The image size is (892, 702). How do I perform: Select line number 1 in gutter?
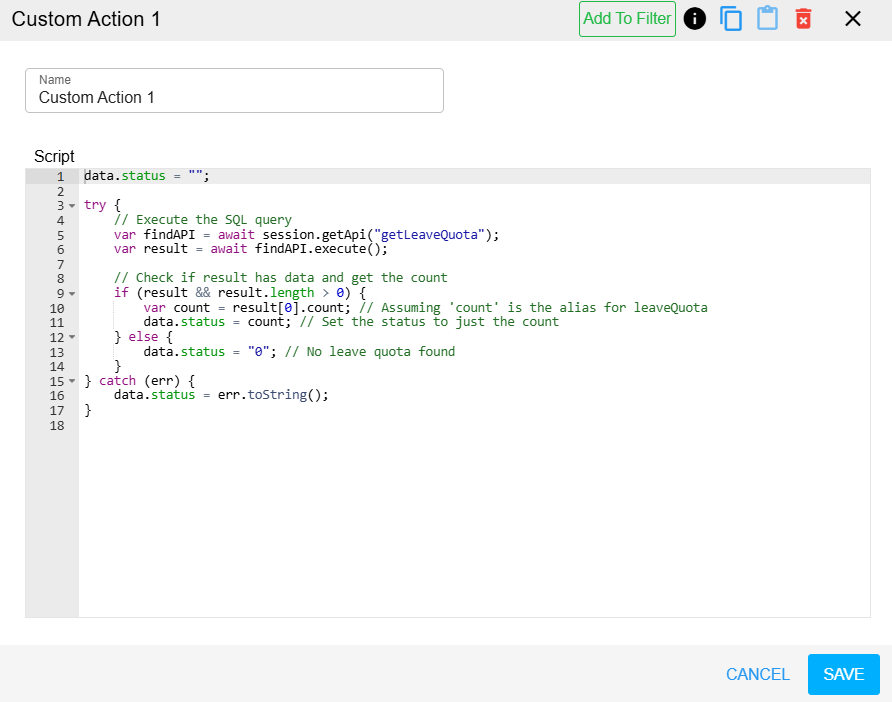(x=60, y=176)
